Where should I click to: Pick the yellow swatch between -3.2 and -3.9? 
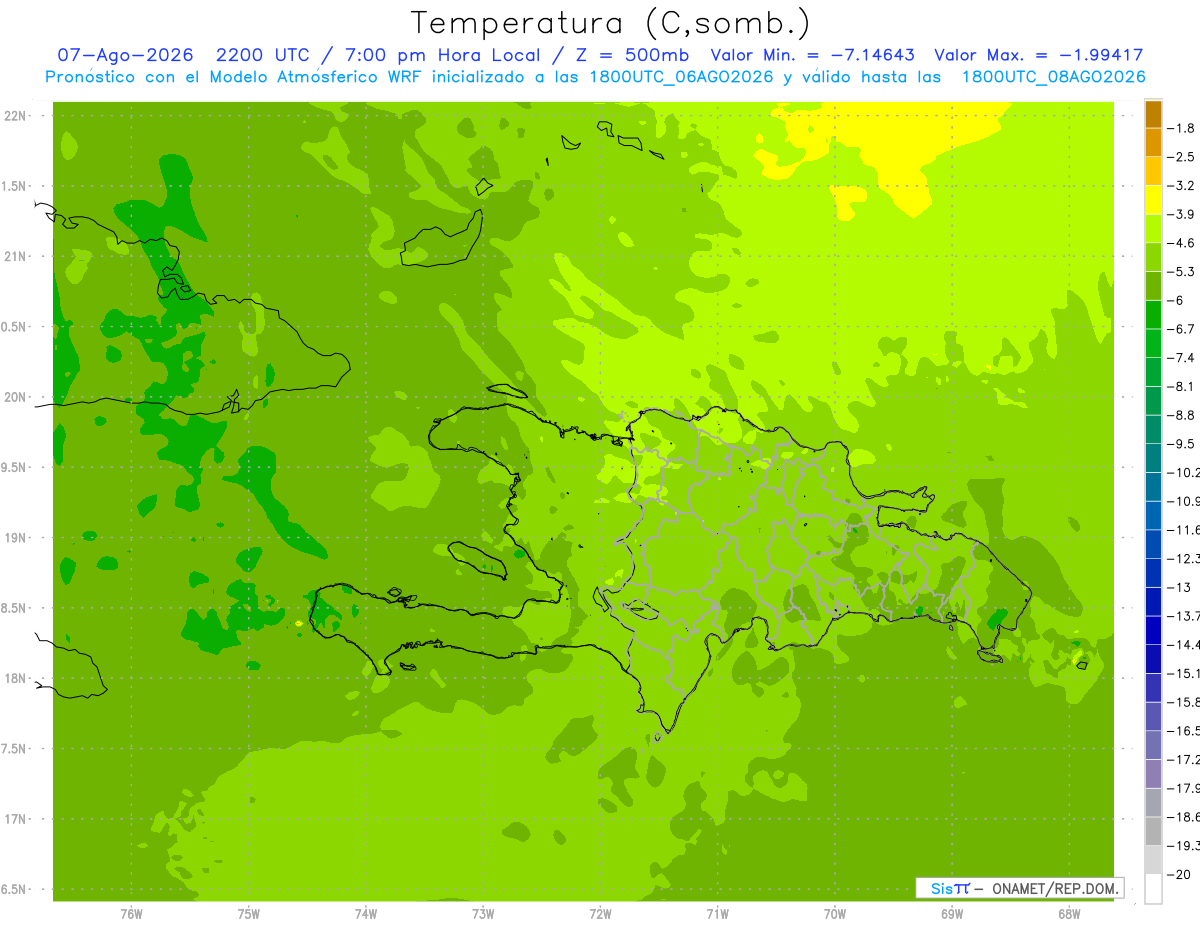(x=1153, y=200)
